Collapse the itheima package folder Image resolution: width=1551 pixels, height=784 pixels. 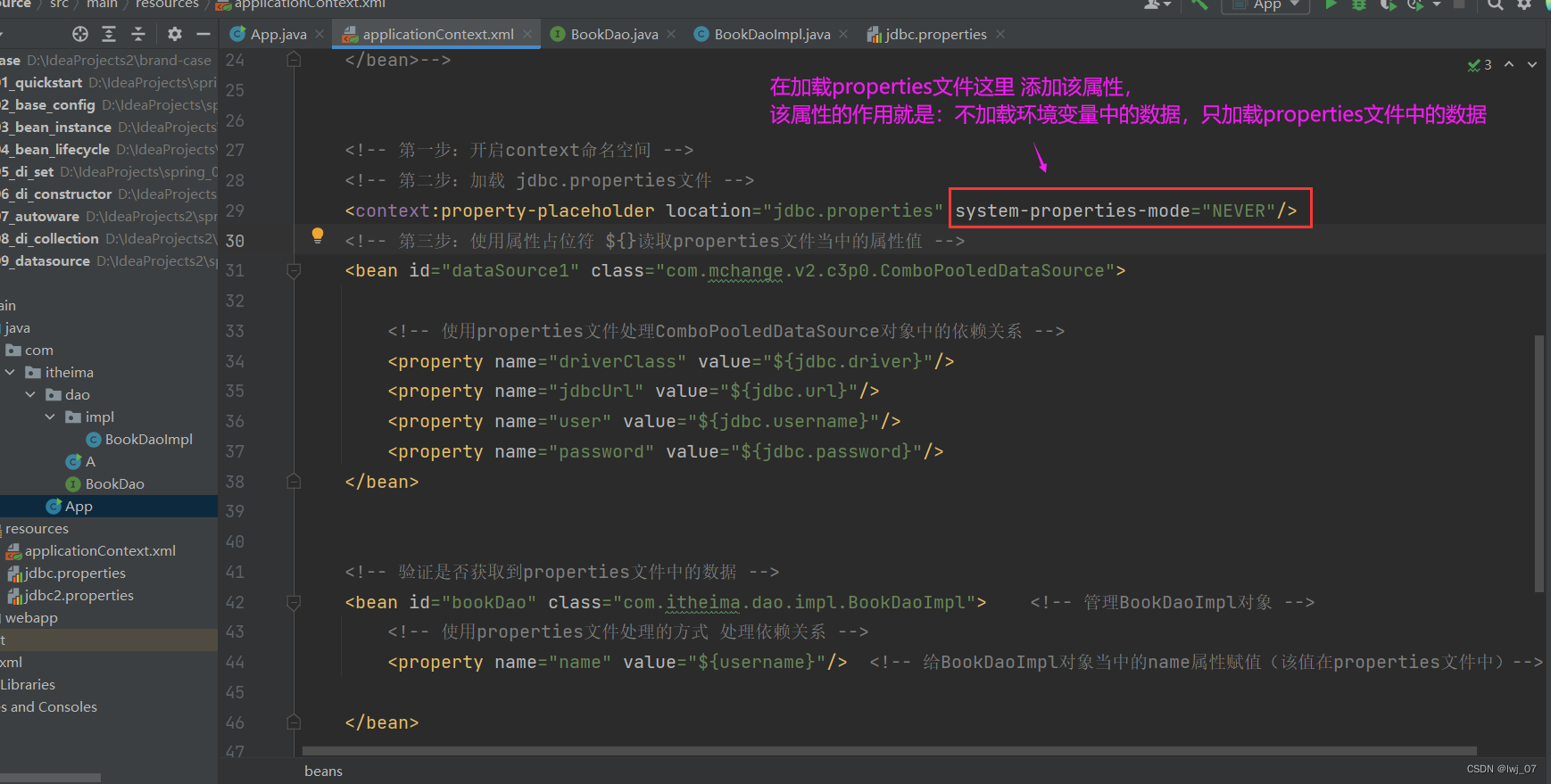click(10, 372)
